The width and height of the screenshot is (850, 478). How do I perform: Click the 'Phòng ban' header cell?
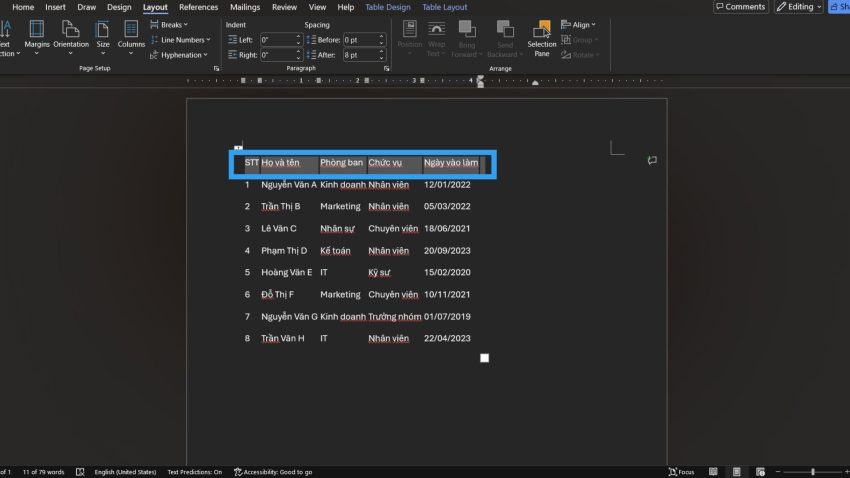(342, 163)
